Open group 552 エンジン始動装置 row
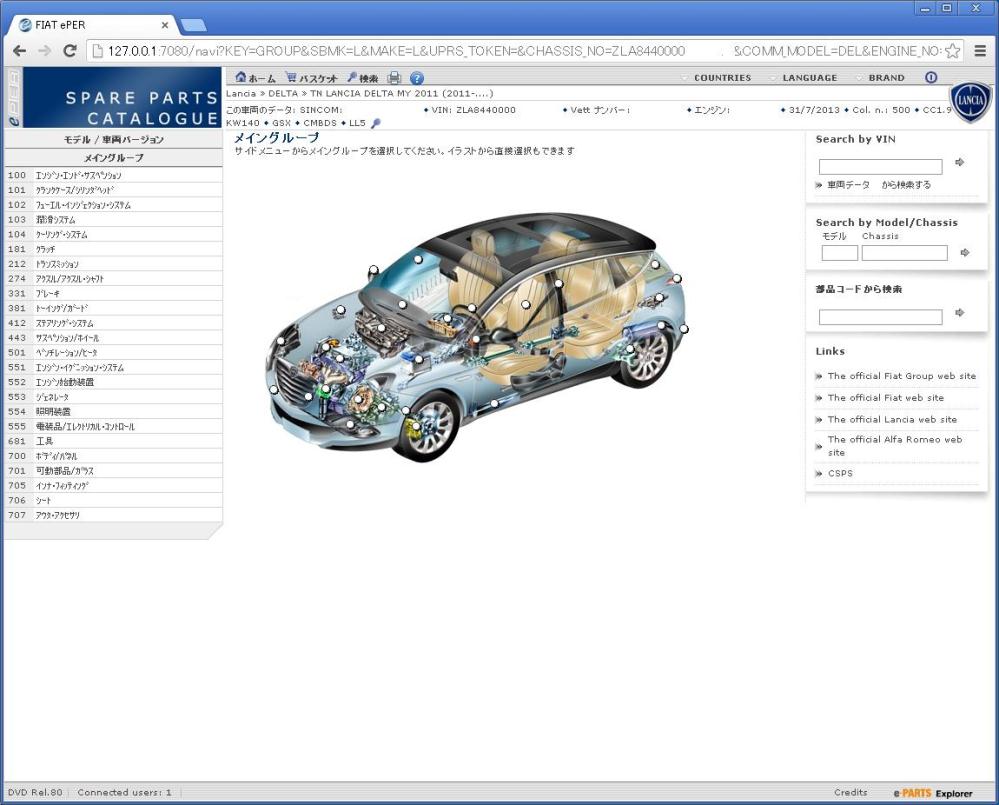Image resolution: width=999 pixels, height=805 pixels. [x=113, y=382]
